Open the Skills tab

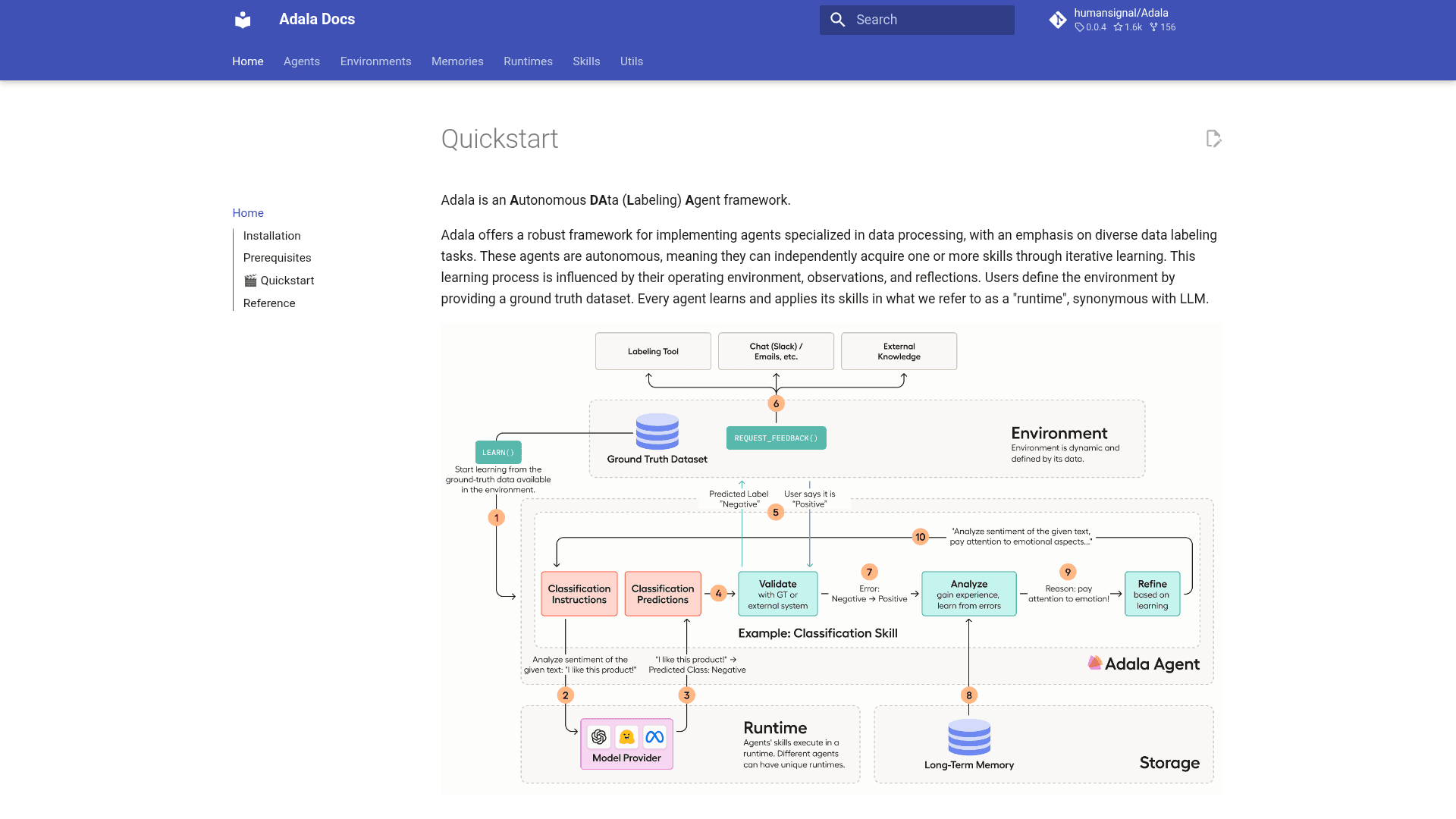(586, 61)
